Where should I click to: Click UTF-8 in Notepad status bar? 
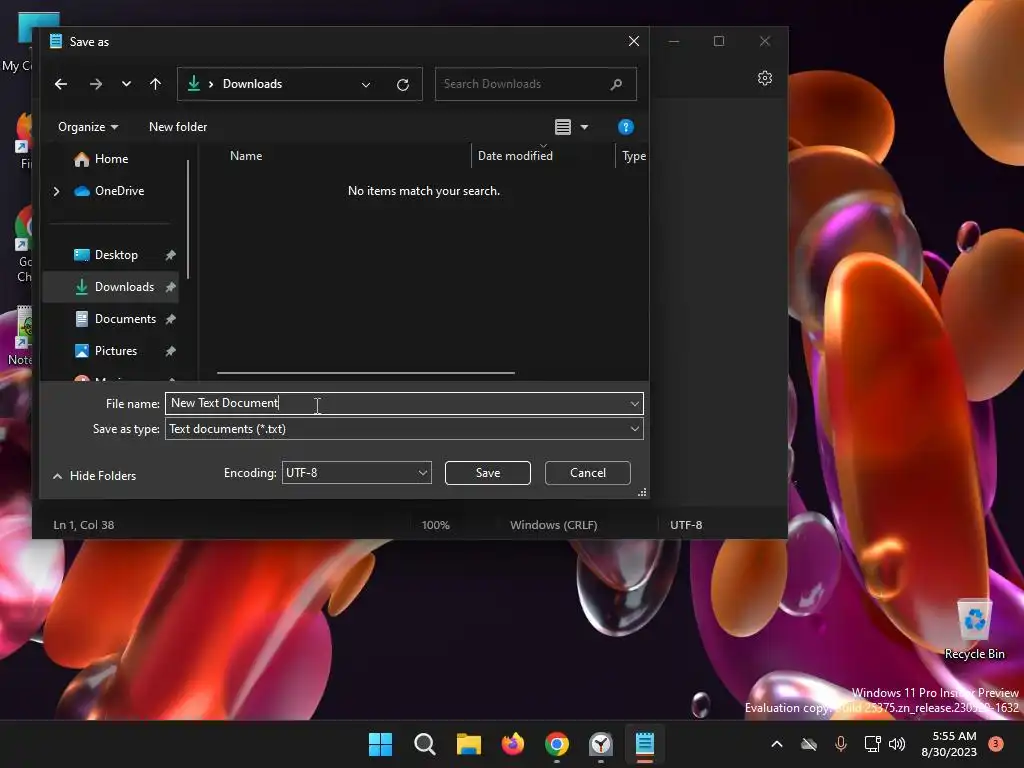[686, 524]
